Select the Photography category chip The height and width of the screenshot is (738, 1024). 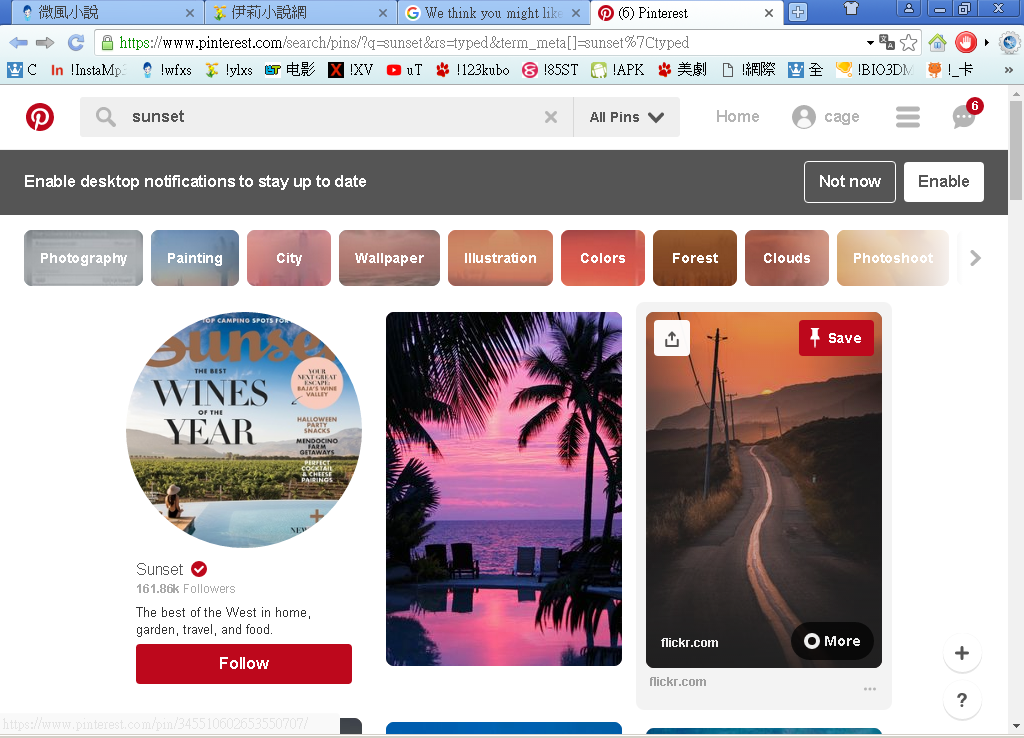click(x=84, y=258)
